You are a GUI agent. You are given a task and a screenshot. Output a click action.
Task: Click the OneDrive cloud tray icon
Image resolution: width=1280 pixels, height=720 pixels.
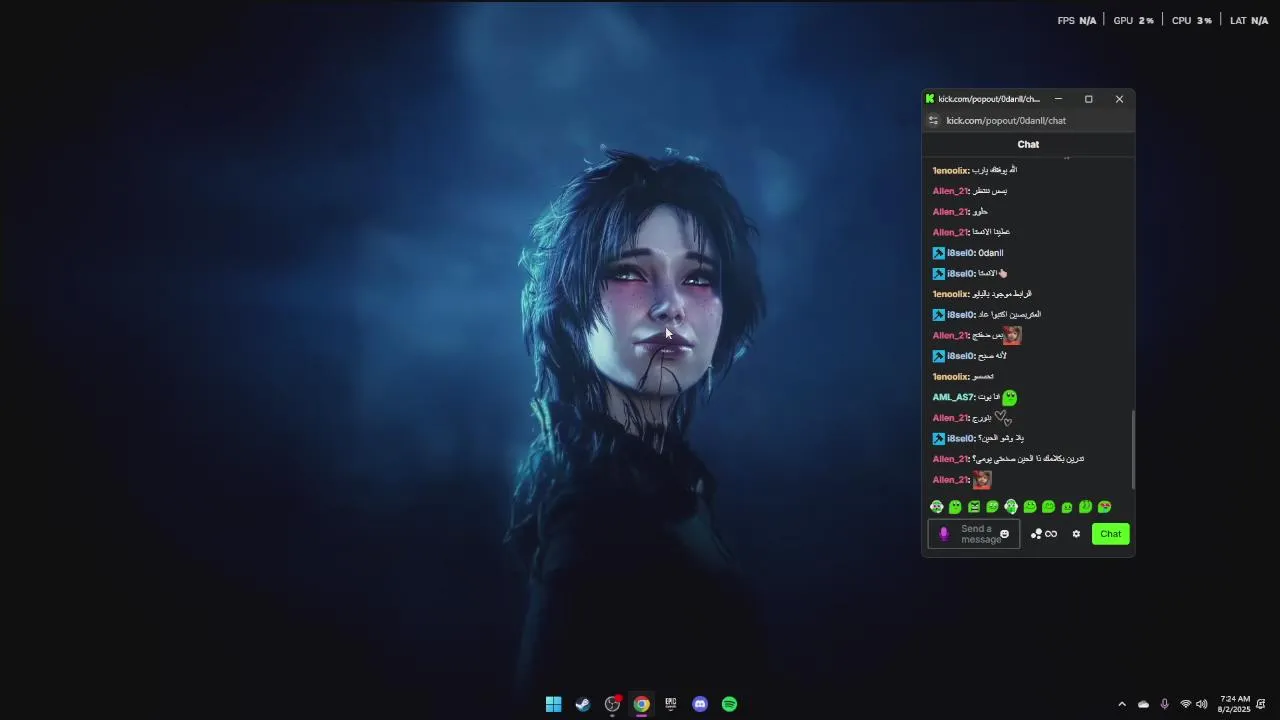coord(1143,704)
